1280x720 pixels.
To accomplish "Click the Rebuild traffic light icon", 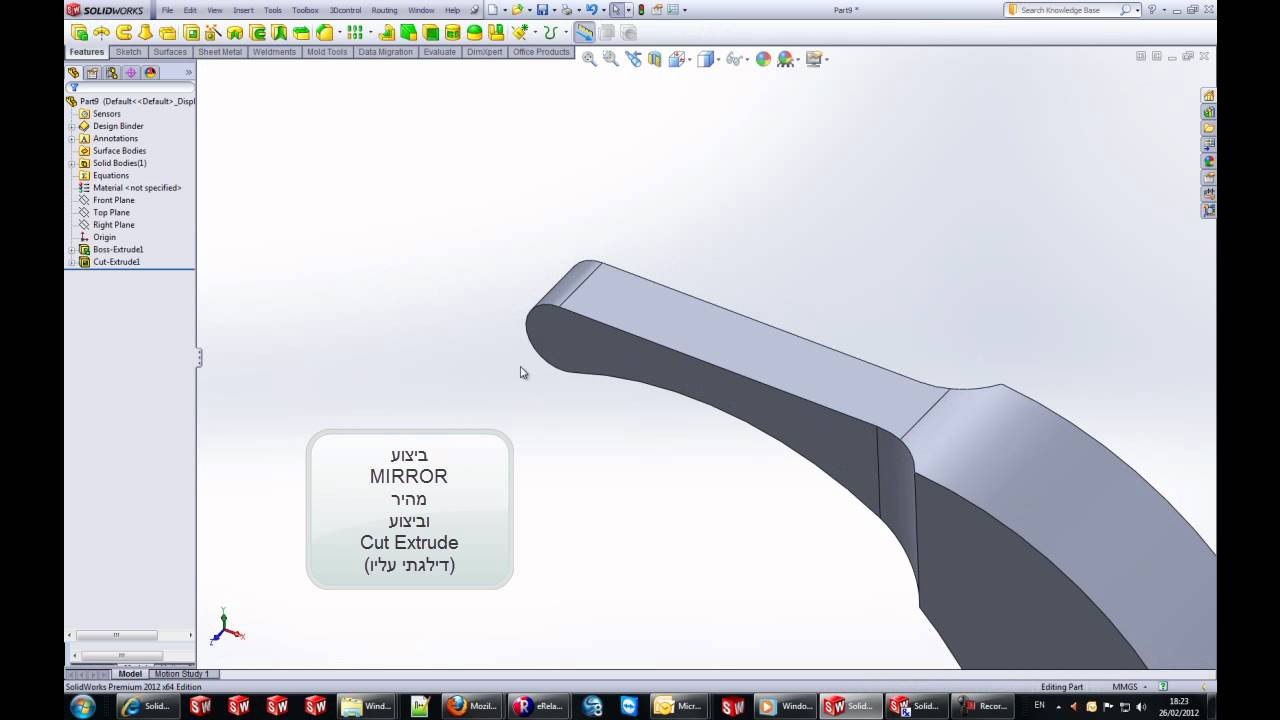I will [641, 10].
